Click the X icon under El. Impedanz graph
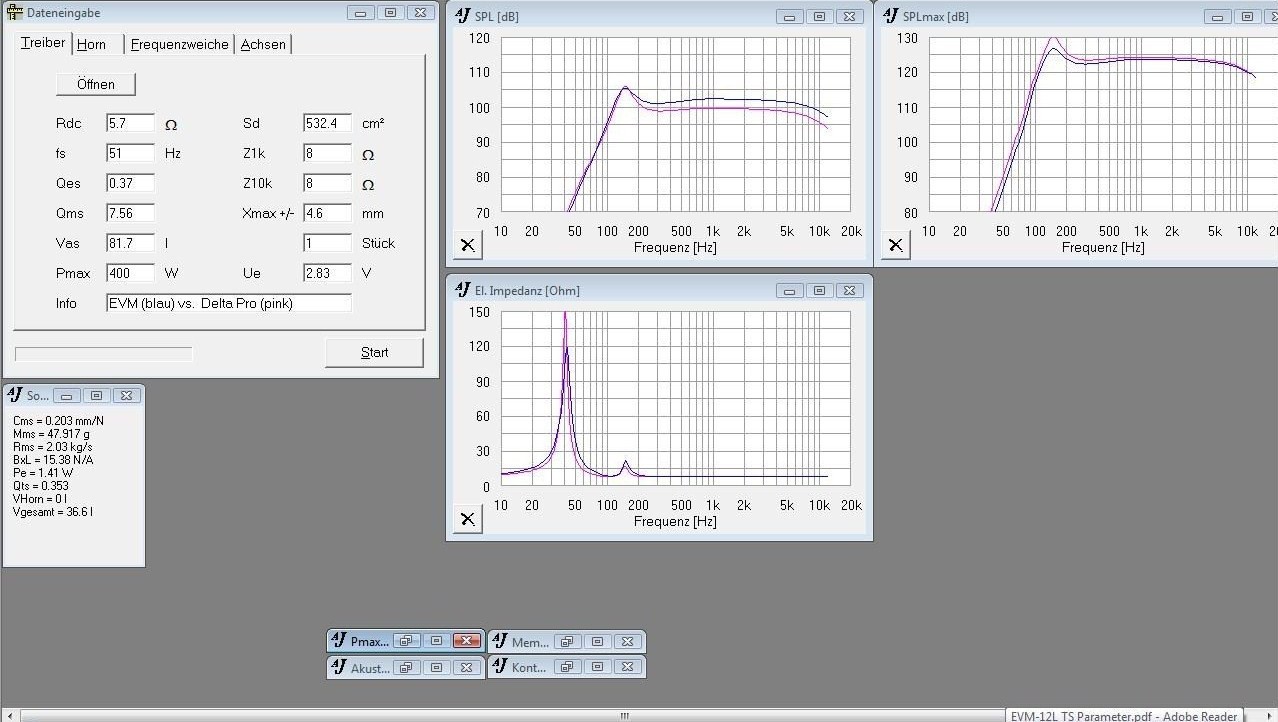 click(x=467, y=519)
